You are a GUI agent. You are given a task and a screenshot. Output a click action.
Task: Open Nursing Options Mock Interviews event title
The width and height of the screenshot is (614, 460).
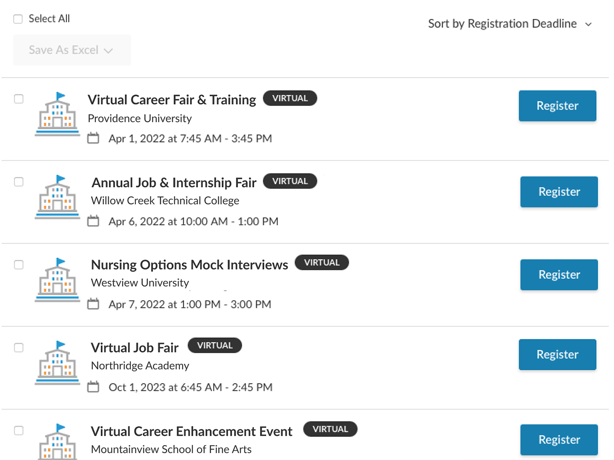(189, 265)
